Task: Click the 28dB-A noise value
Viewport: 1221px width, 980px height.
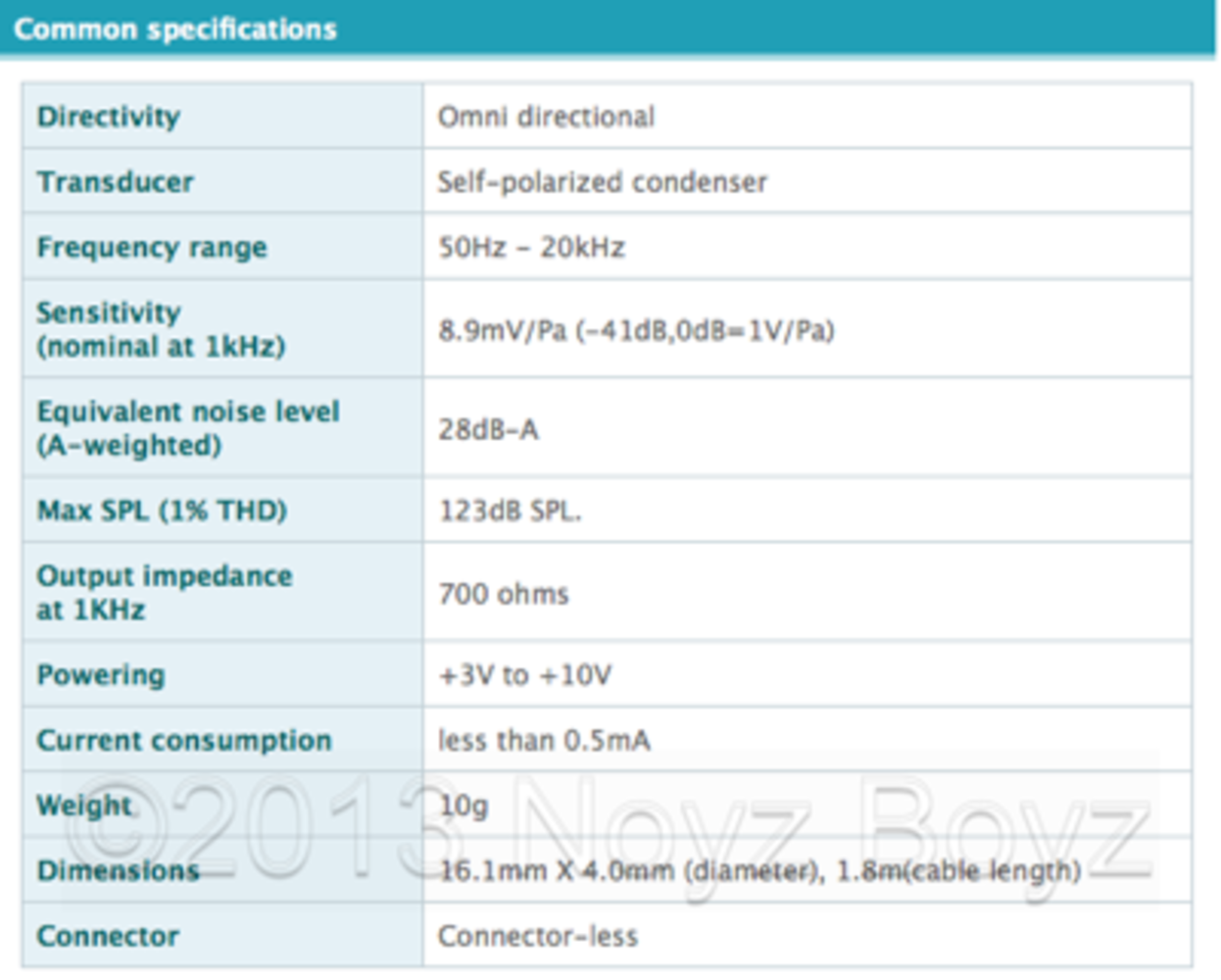Action: click(x=488, y=429)
